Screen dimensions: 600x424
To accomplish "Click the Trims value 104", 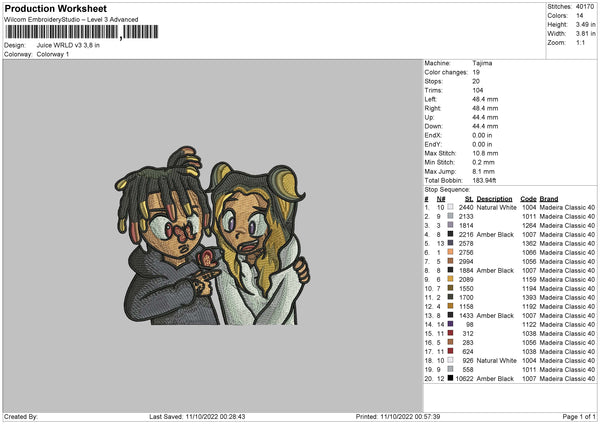I will click(x=478, y=90).
